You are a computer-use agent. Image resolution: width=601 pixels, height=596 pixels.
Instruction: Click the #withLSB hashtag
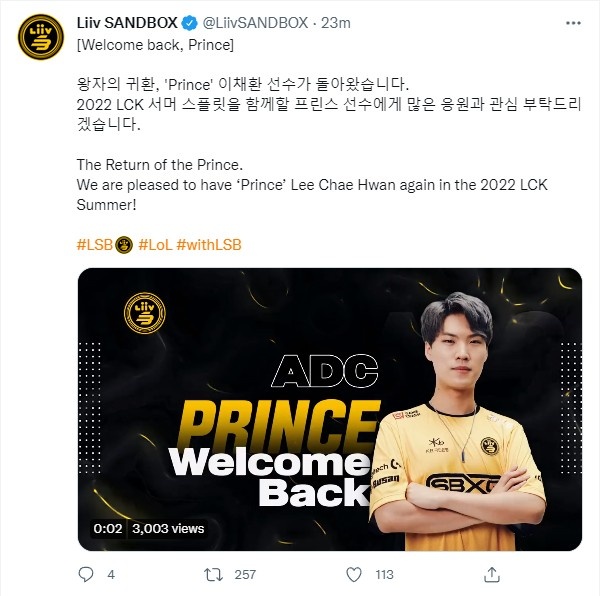tap(209, 245)
